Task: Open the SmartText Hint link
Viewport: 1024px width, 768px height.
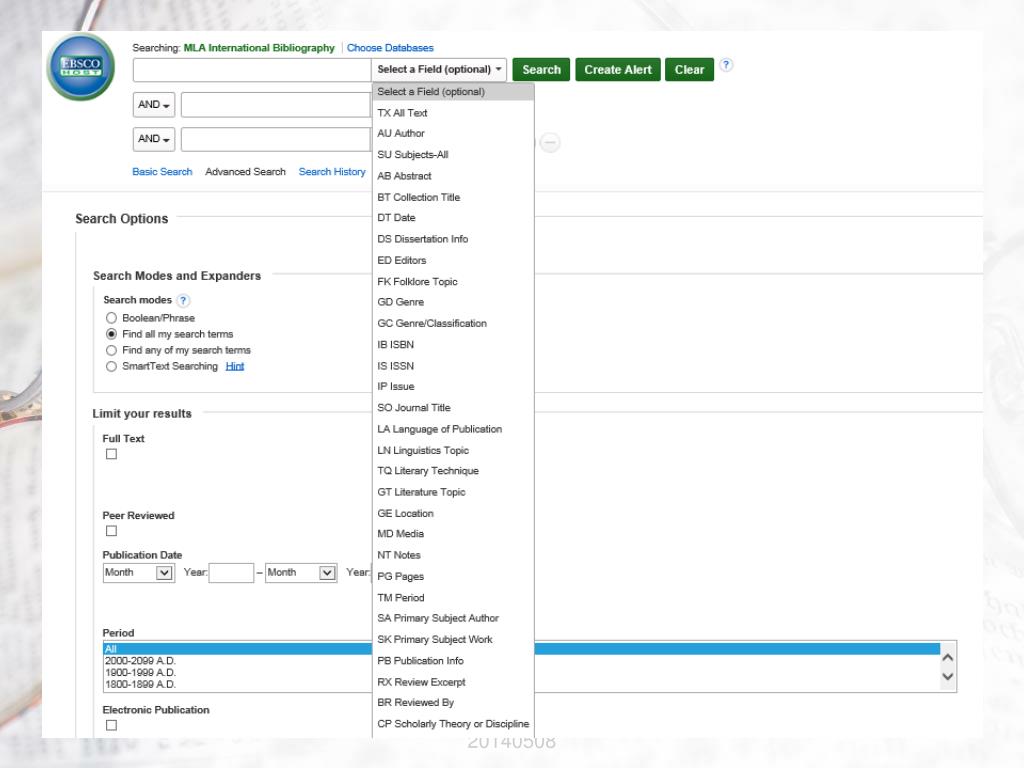Action: pyautogui.click(x=234, y=366)
